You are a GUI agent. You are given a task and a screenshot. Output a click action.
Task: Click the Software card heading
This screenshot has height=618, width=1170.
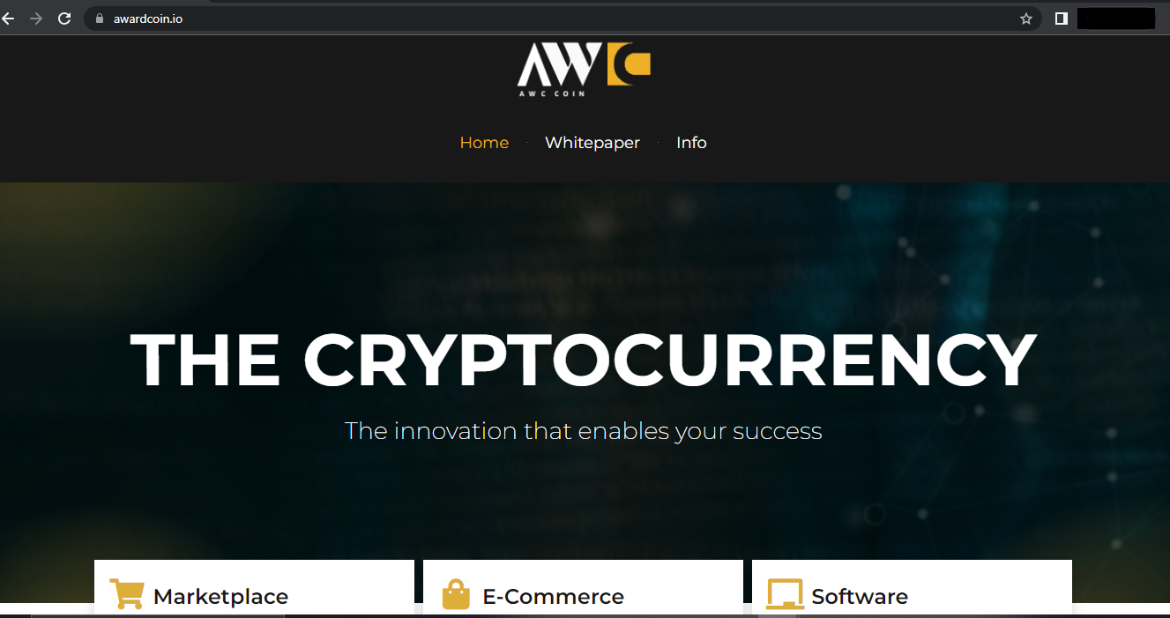(x=860, y=597)
